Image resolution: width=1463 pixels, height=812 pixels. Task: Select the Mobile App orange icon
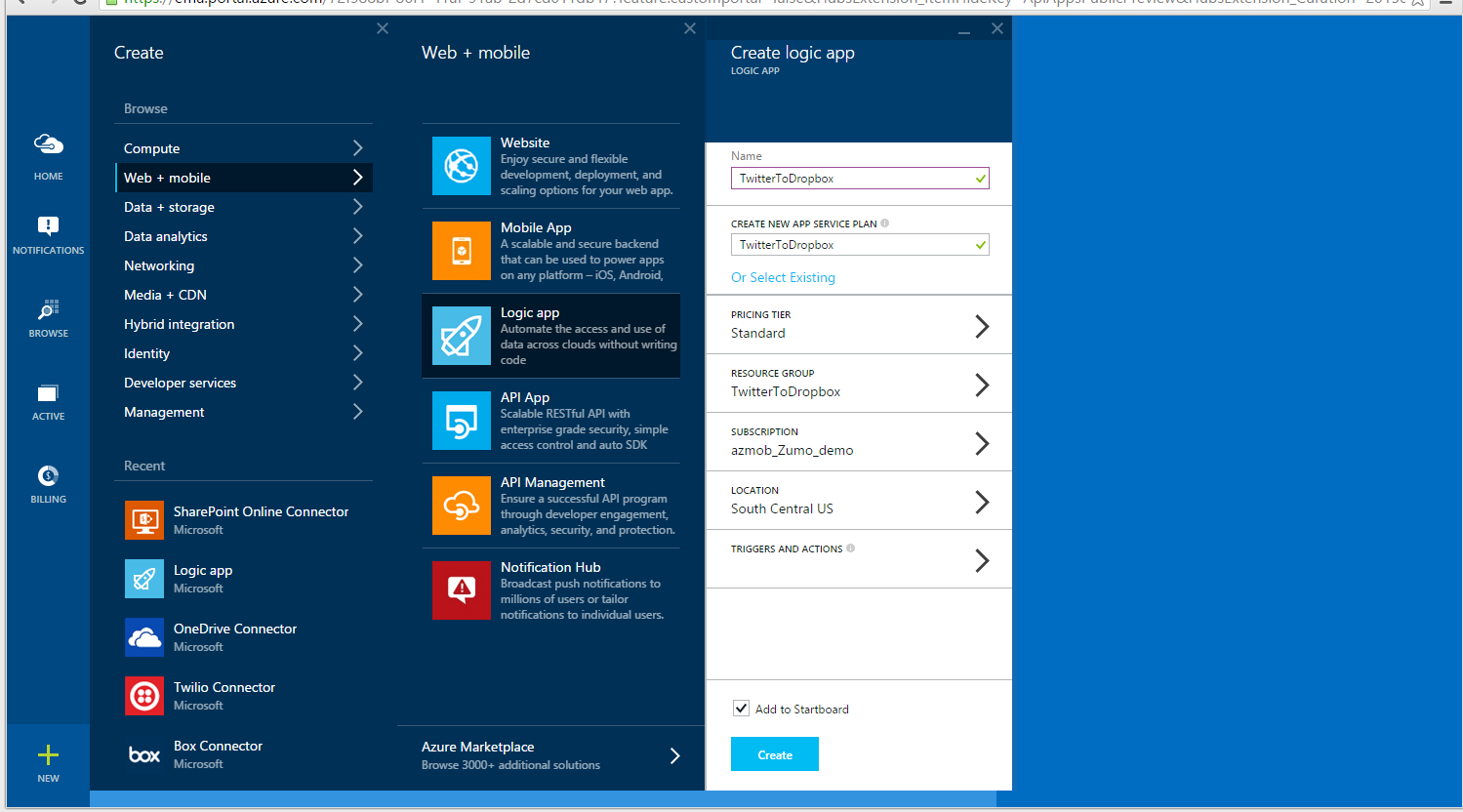coord(462,251)
